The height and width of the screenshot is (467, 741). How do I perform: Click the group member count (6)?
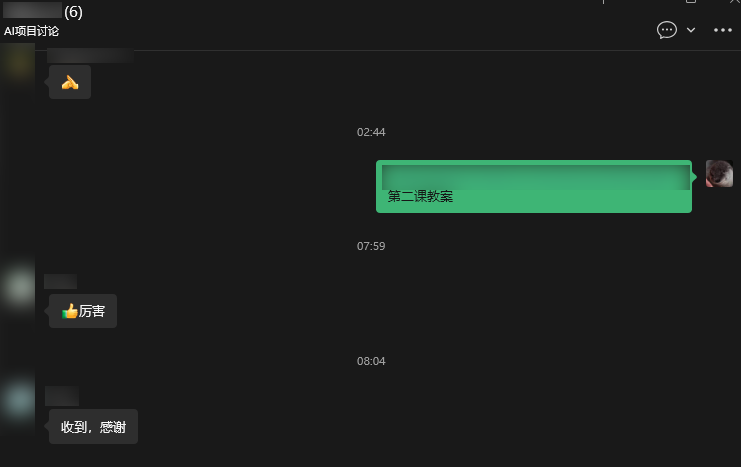tap(73, 12)
